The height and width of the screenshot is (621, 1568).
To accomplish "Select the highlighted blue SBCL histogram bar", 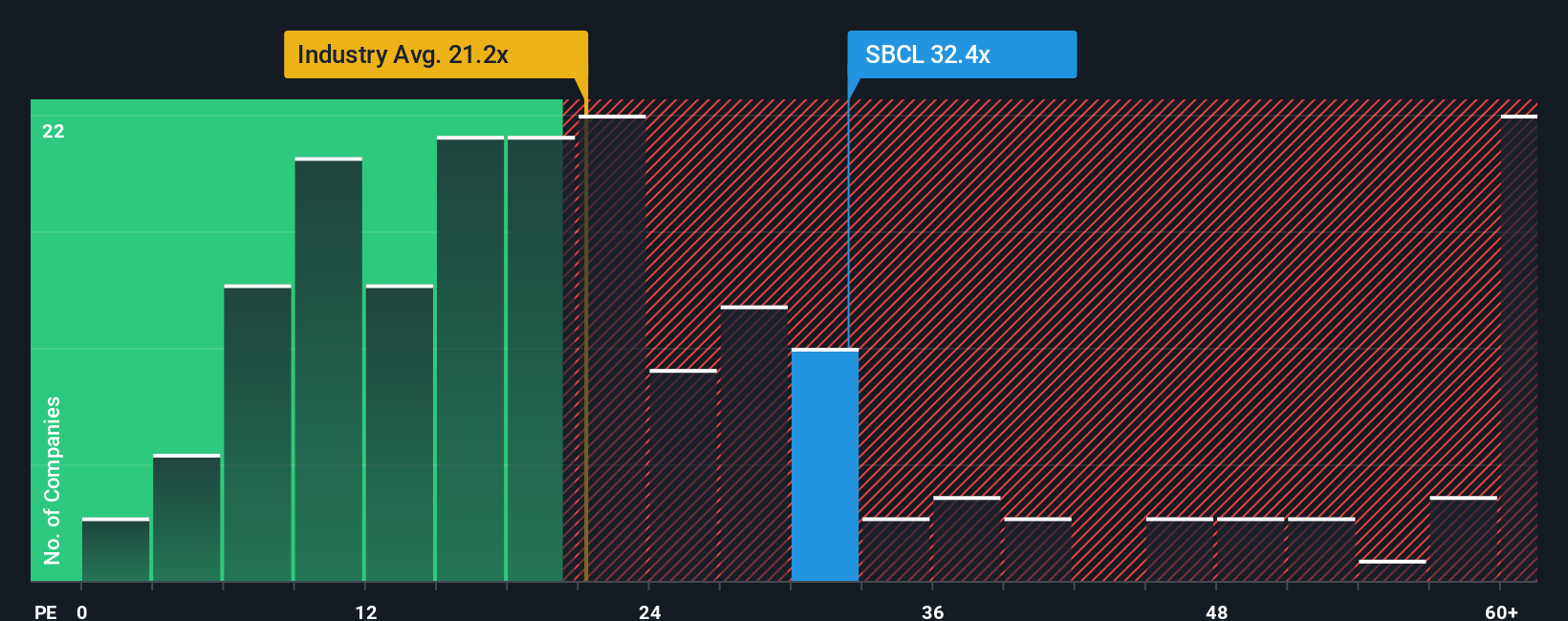I will click(825, 465).
